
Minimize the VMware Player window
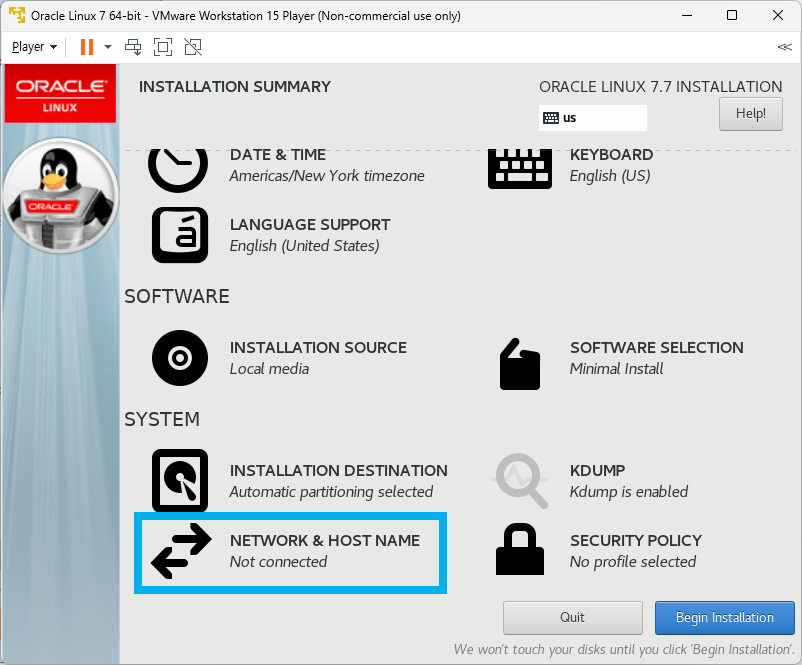tap(686, 15)
